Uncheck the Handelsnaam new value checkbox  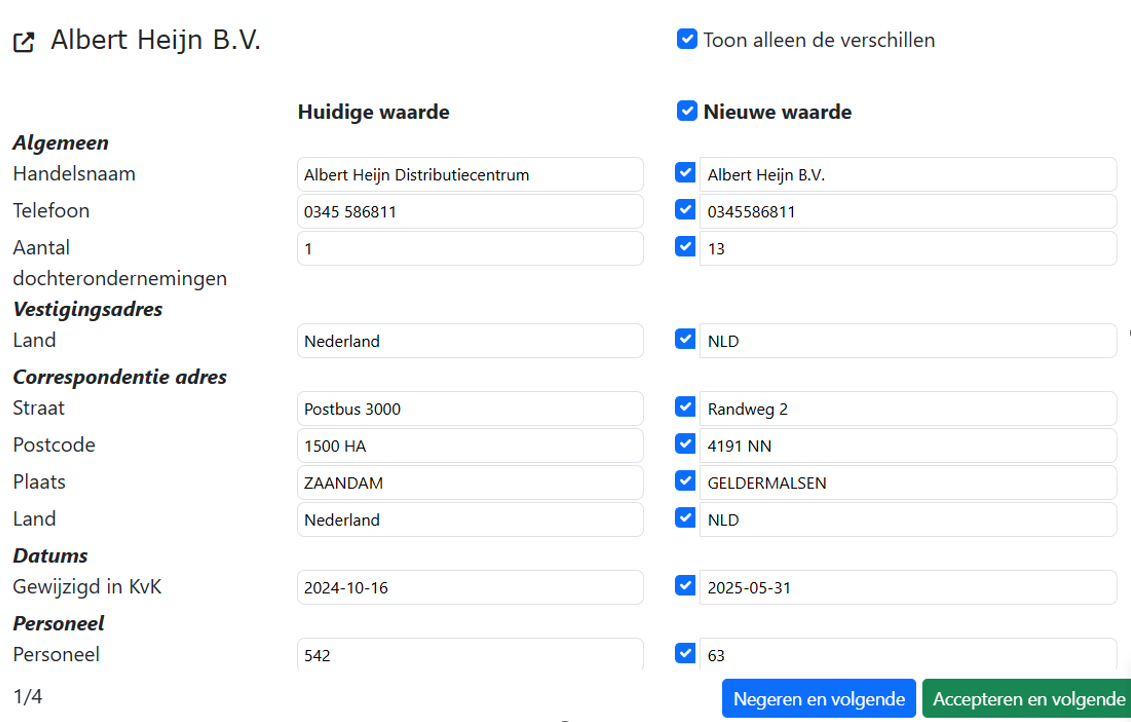685,173
